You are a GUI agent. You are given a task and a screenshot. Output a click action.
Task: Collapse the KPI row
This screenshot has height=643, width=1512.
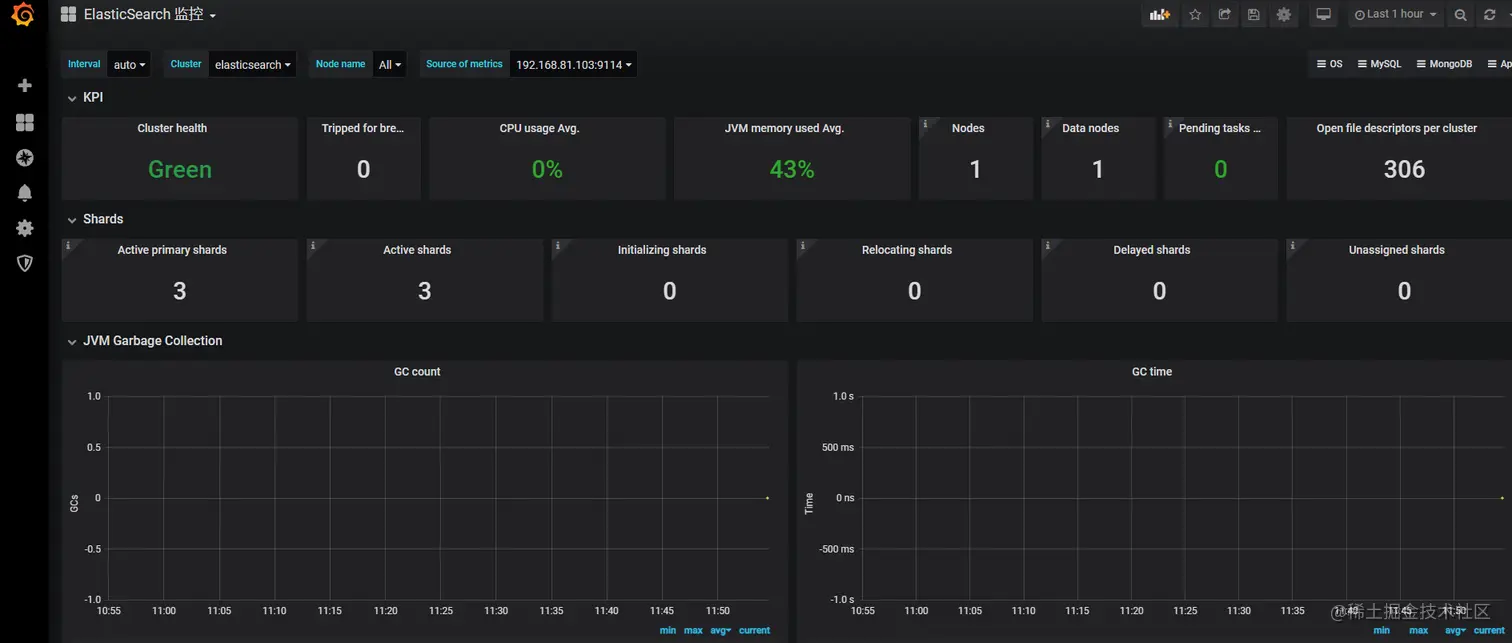point(85,98)
